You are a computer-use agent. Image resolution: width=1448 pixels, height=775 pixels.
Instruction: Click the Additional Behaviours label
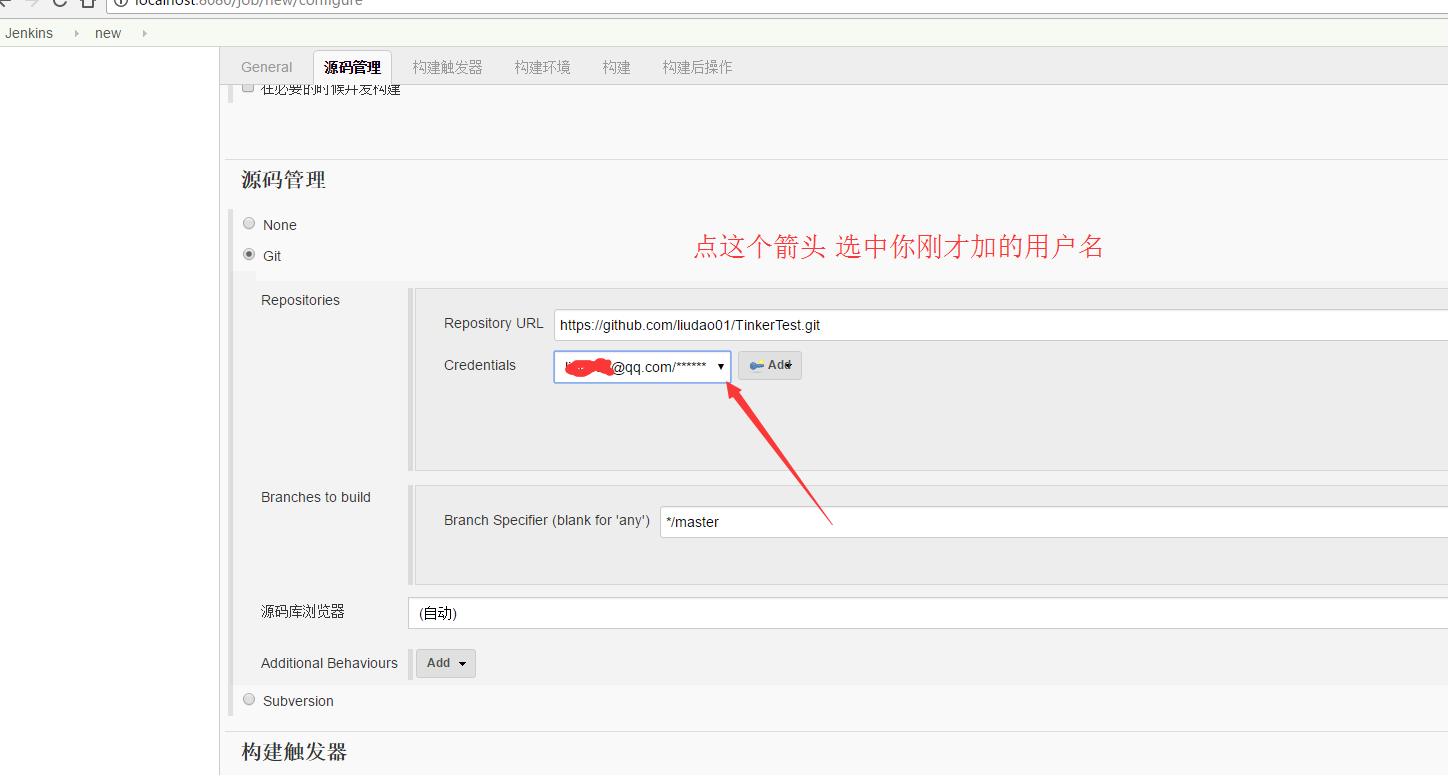click(329, 663)
